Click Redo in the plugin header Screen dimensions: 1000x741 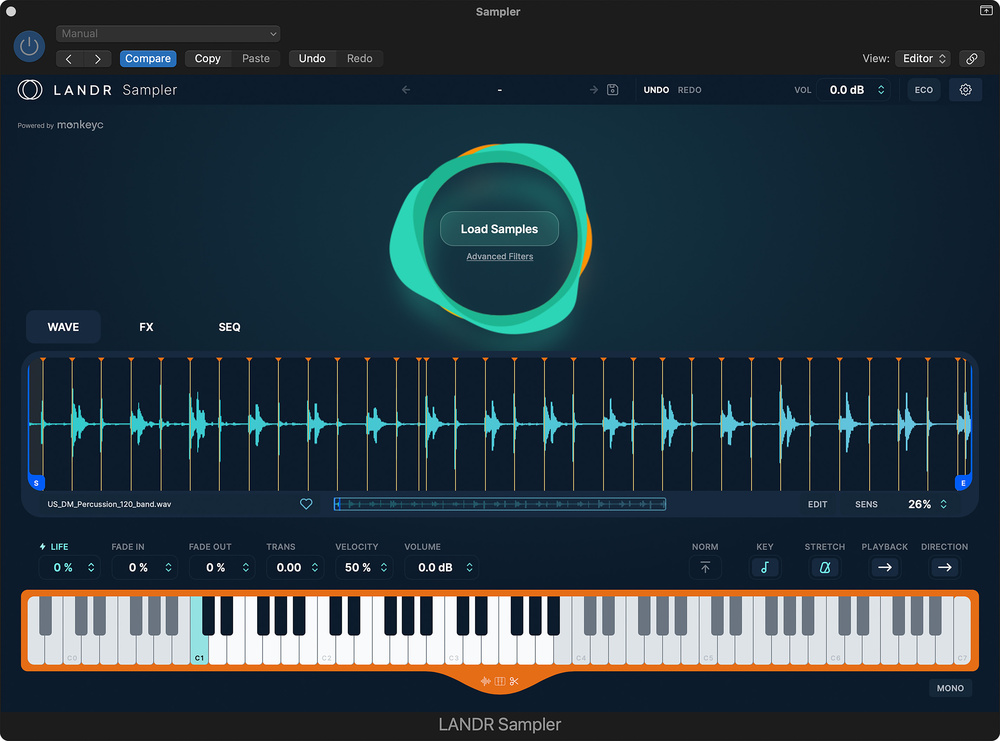(x=360, y=59)
